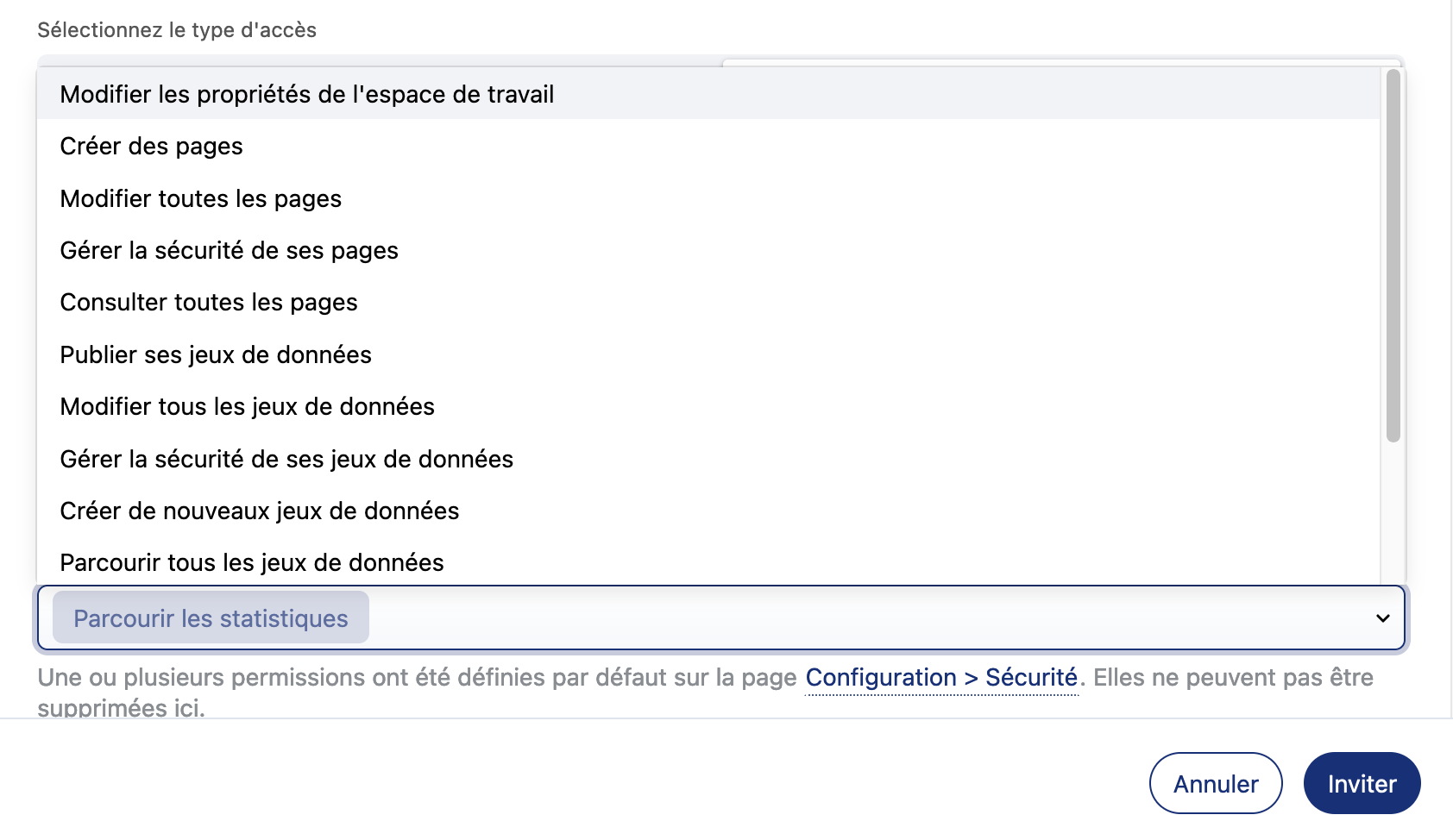Click the "Parcourir les statistiques" selected tag
Image resolution: width=1453 pixels, height=840 pixels.
pos(211,618)
